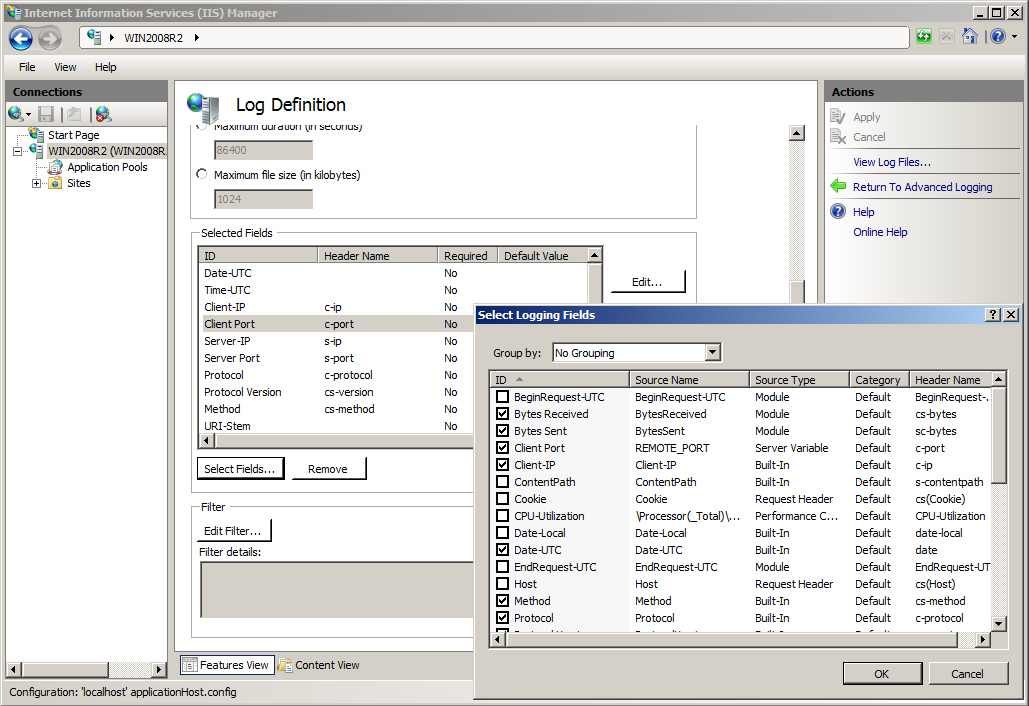Uncheck the Bytes Sent checkbox
The height and width of the screenshot is (706, 1029).
pos(503,431)
